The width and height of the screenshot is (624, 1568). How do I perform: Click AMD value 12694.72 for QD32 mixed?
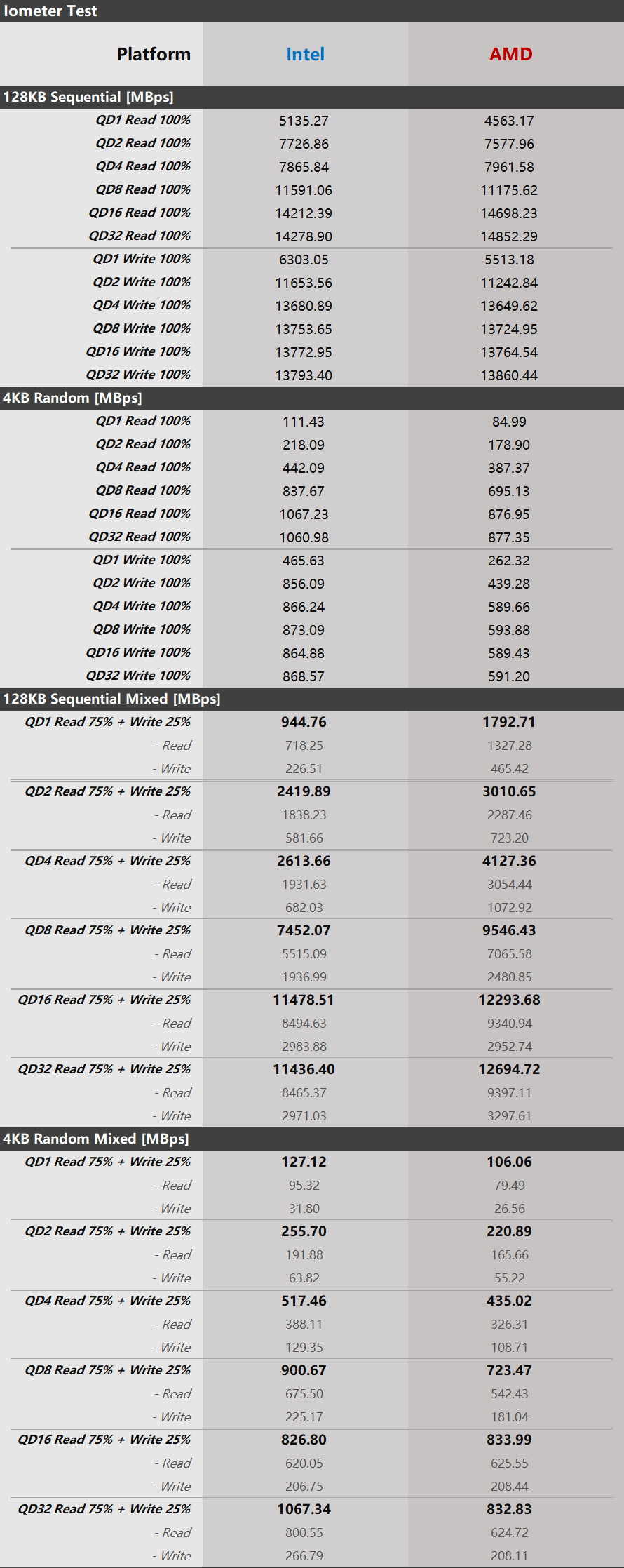(x=509, y=1069)
